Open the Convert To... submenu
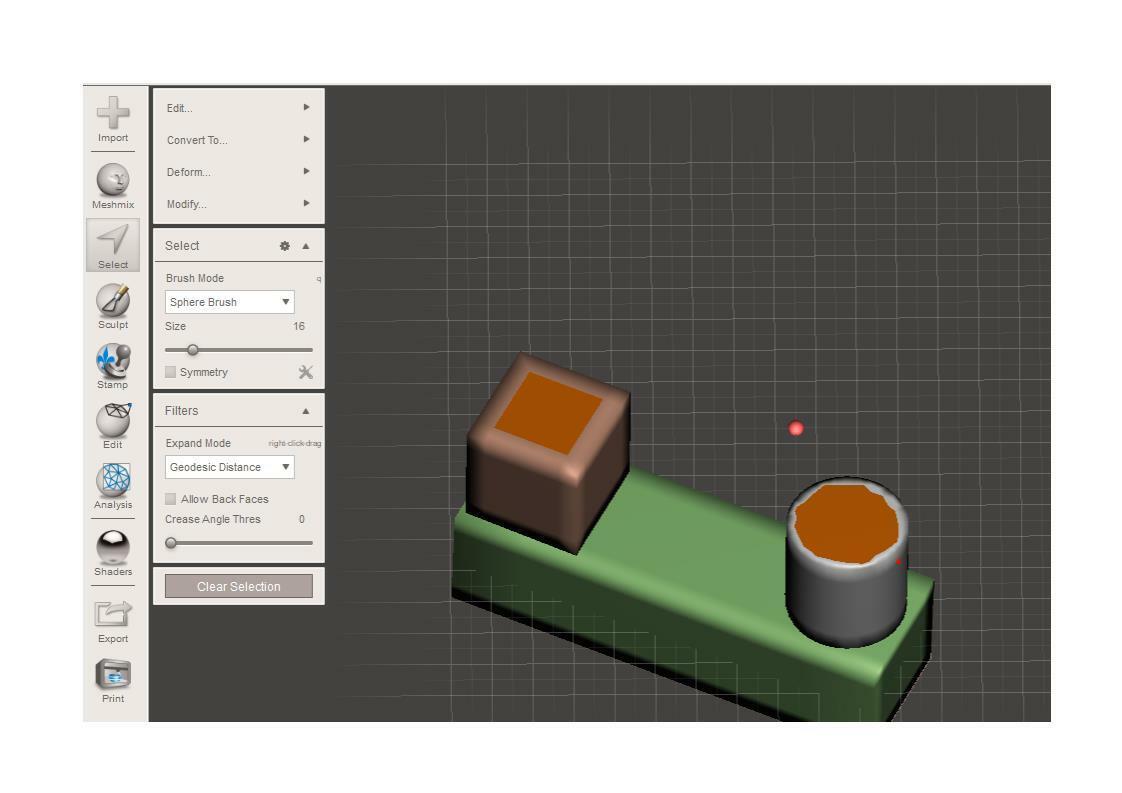 (238, 140)
